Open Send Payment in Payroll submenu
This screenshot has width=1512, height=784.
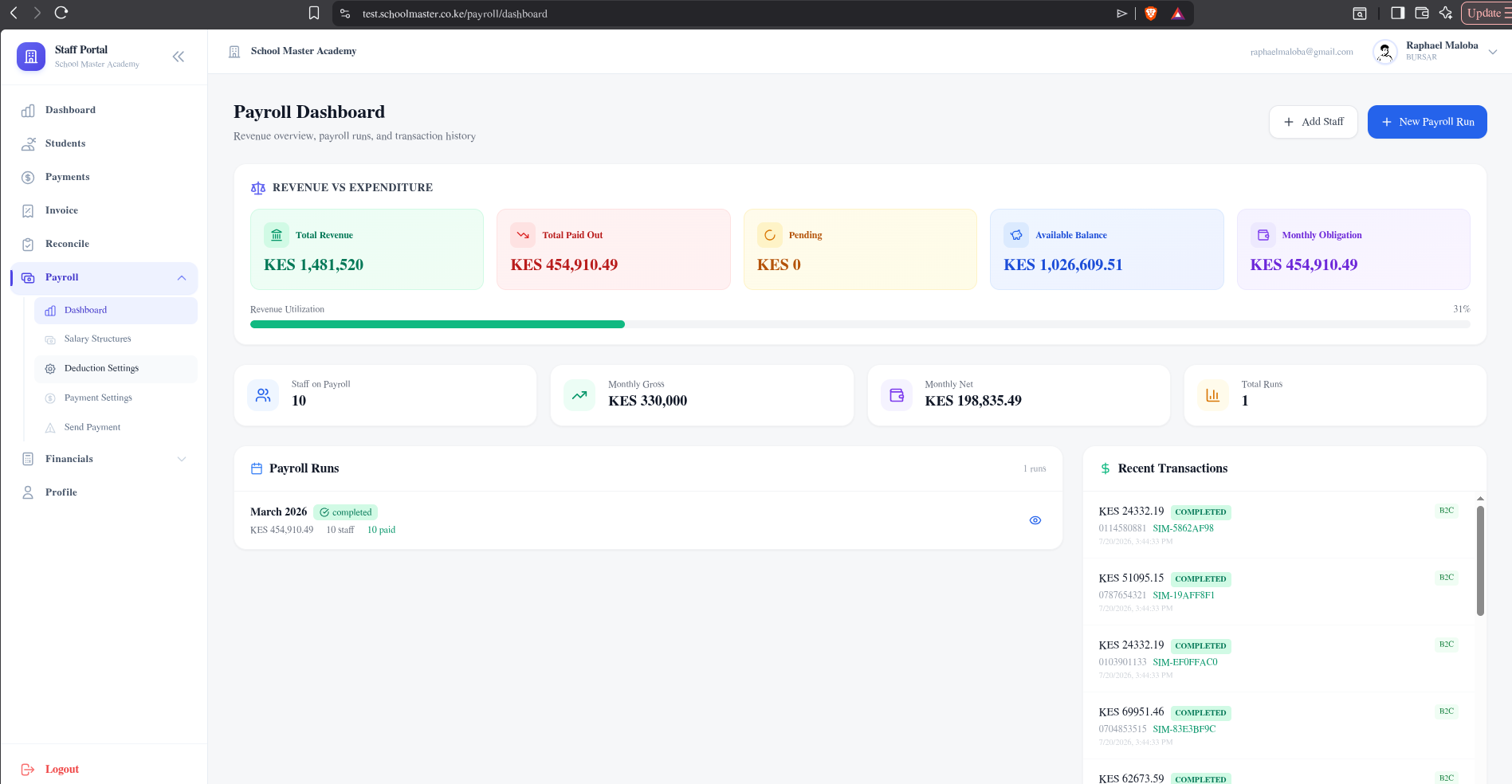[x=116, y=428]
